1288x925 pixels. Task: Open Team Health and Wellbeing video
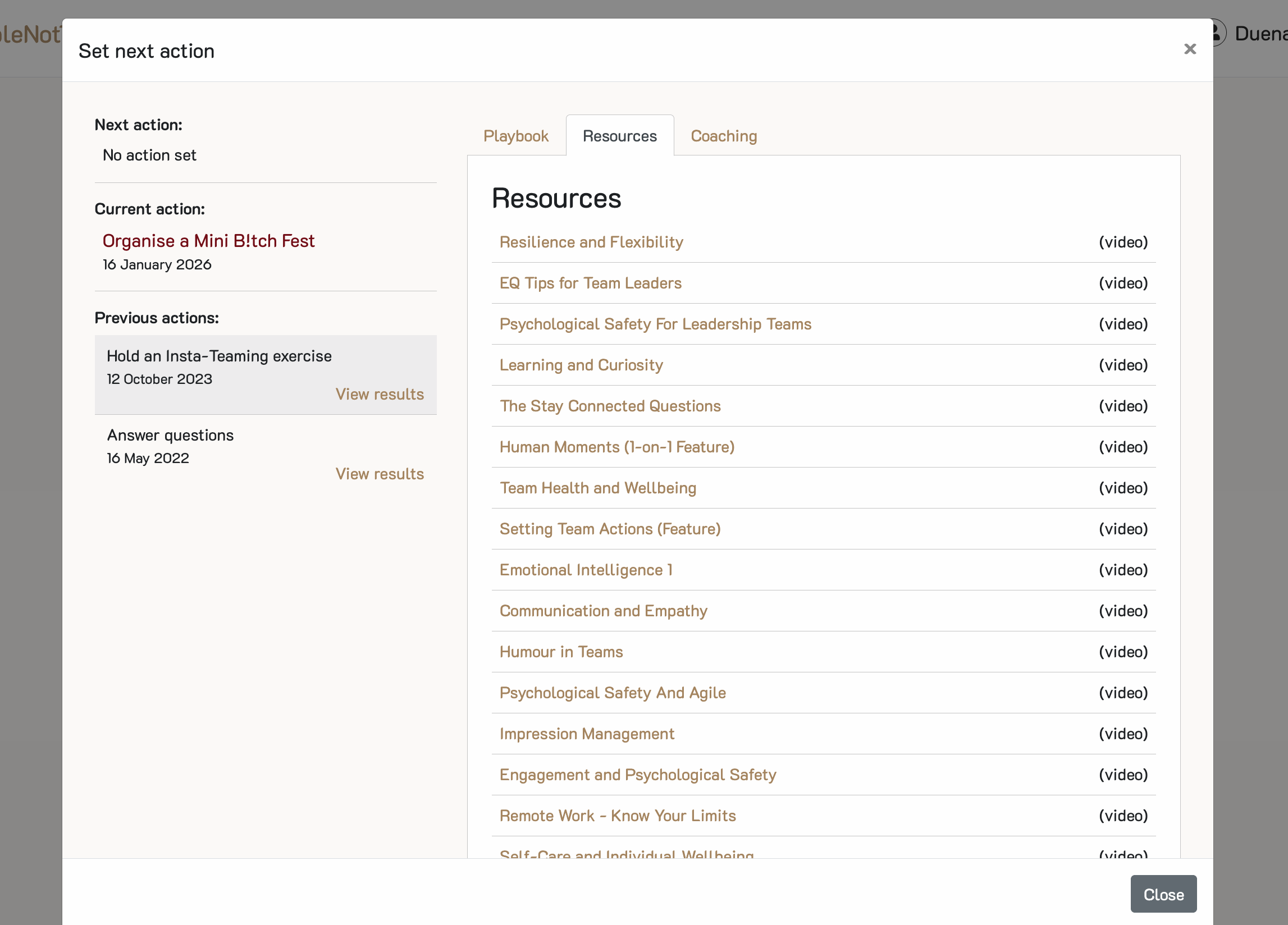(598, 488)
